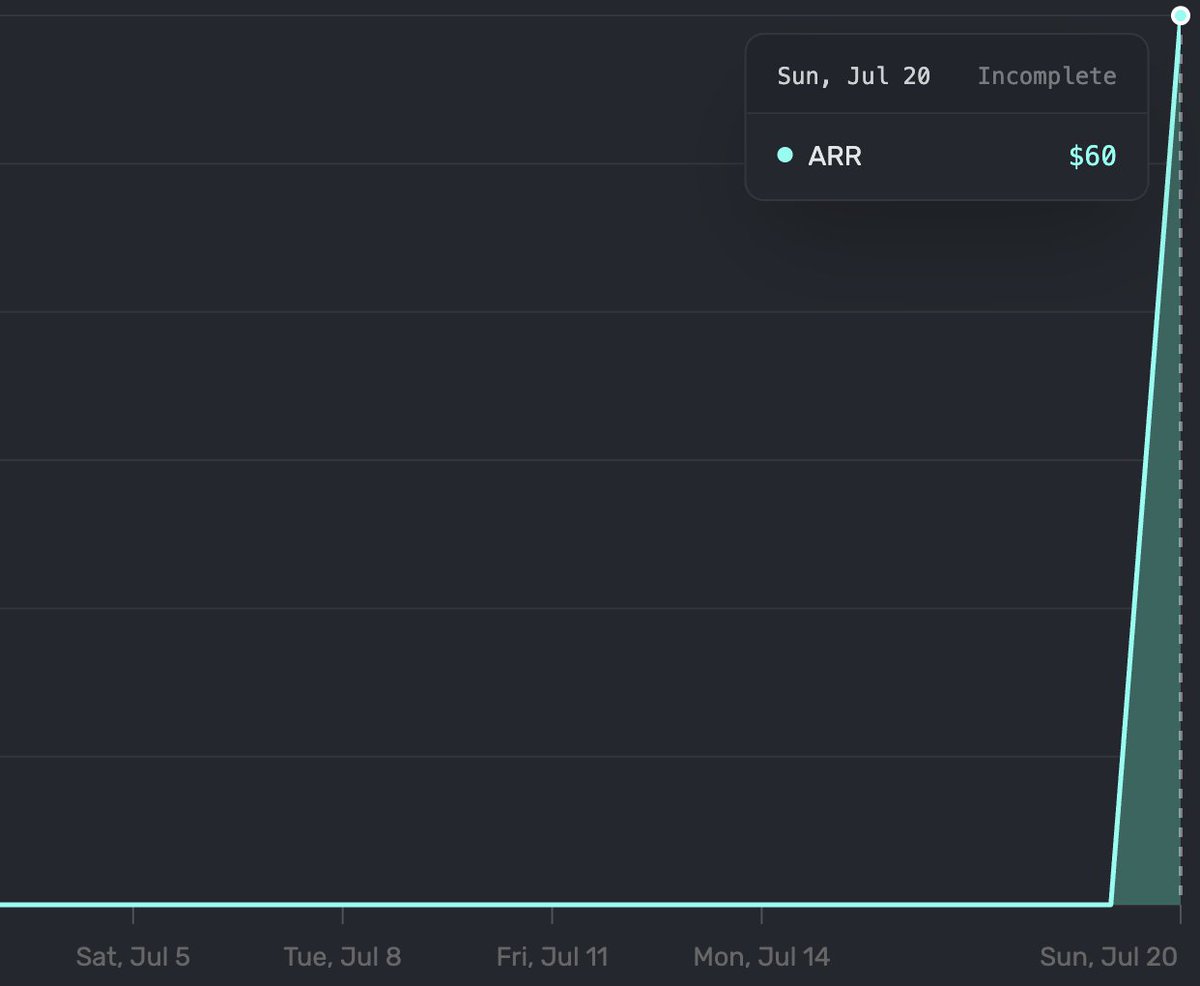
Task: Select the Fri, Jul 11 axis label
Action: pyautogui.click(x=551, y=956)
